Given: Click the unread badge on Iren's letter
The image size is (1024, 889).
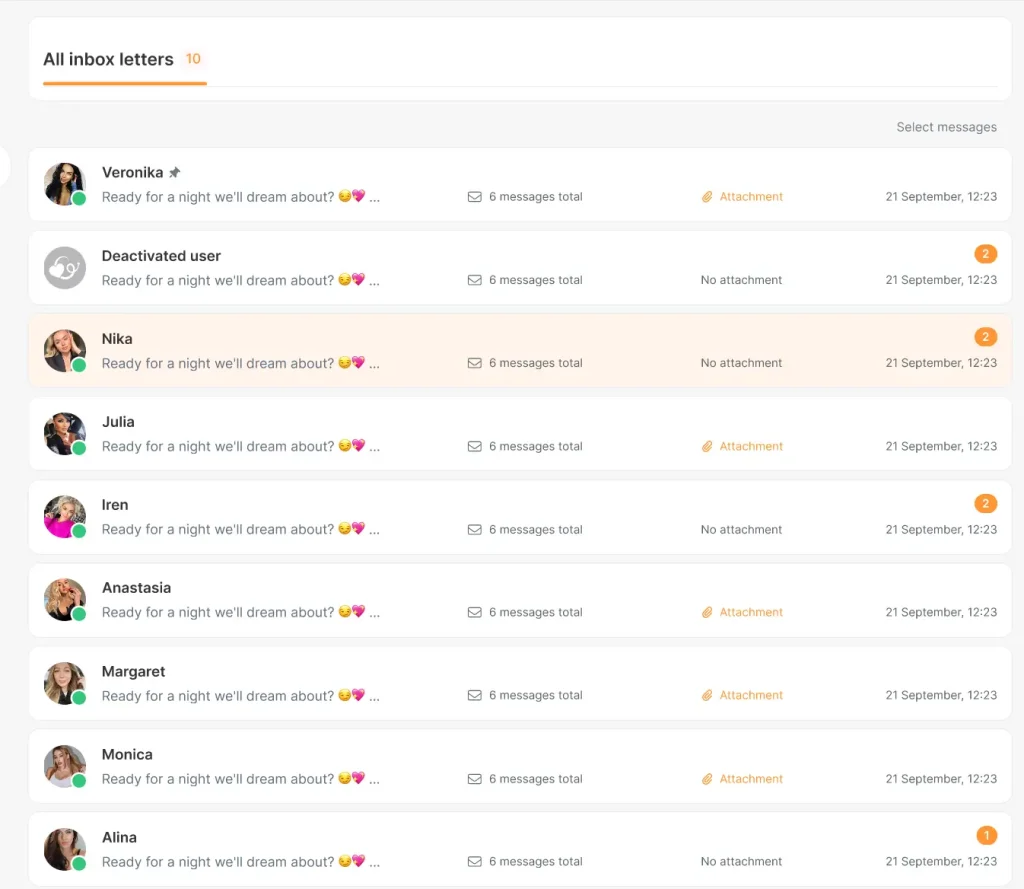Looking at the screenshot, I should (985, 504).
